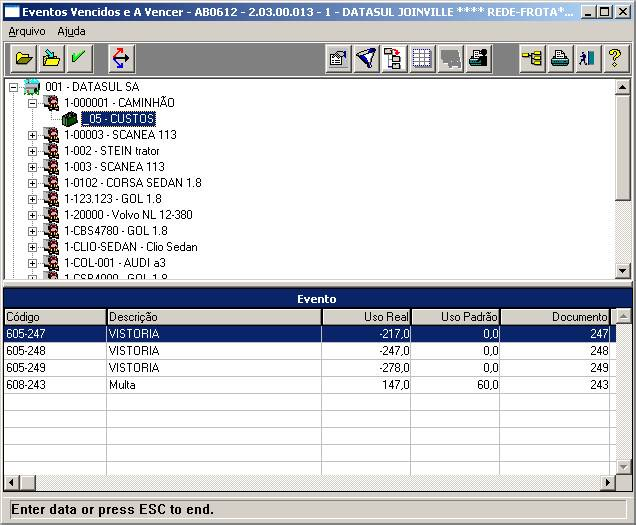Click the green briefcase icon beside 05 - CUSTOS
The image size is (636, 525).
pyautogui.click(x=70, y=119)
